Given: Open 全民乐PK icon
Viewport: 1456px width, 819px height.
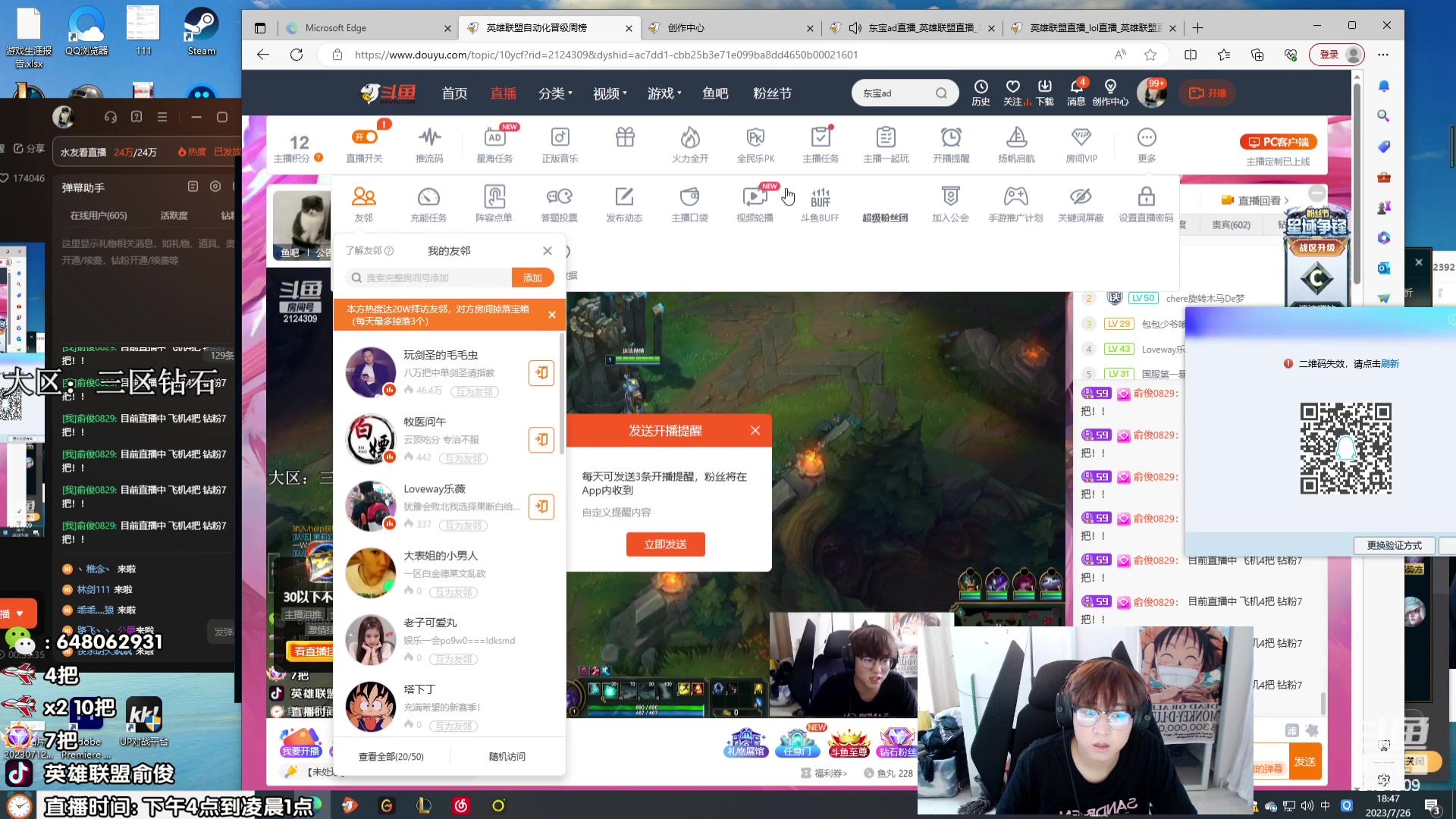Looking at the screenshot, I should click(x=755, y=137).
